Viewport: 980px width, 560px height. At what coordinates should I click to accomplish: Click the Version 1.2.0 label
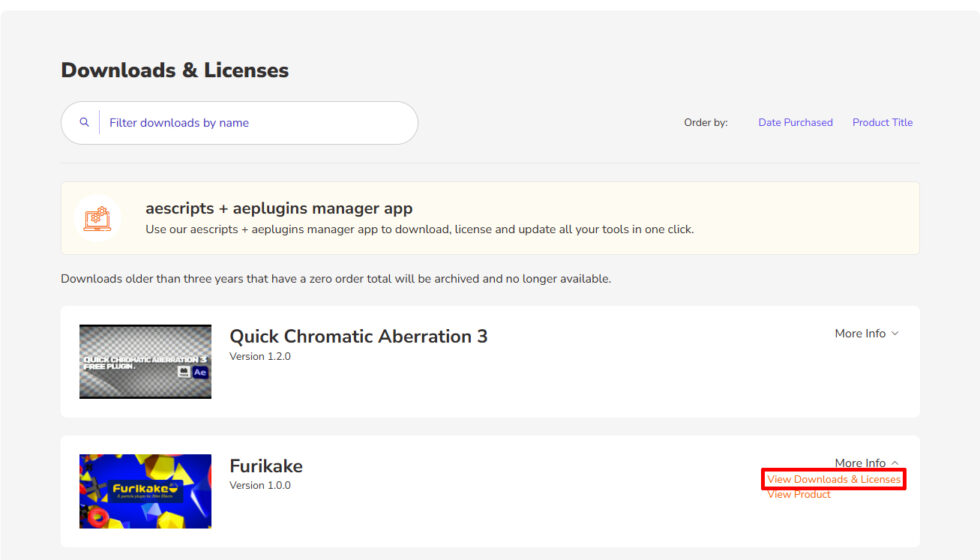pyautogui.click(x=260, y=356)
